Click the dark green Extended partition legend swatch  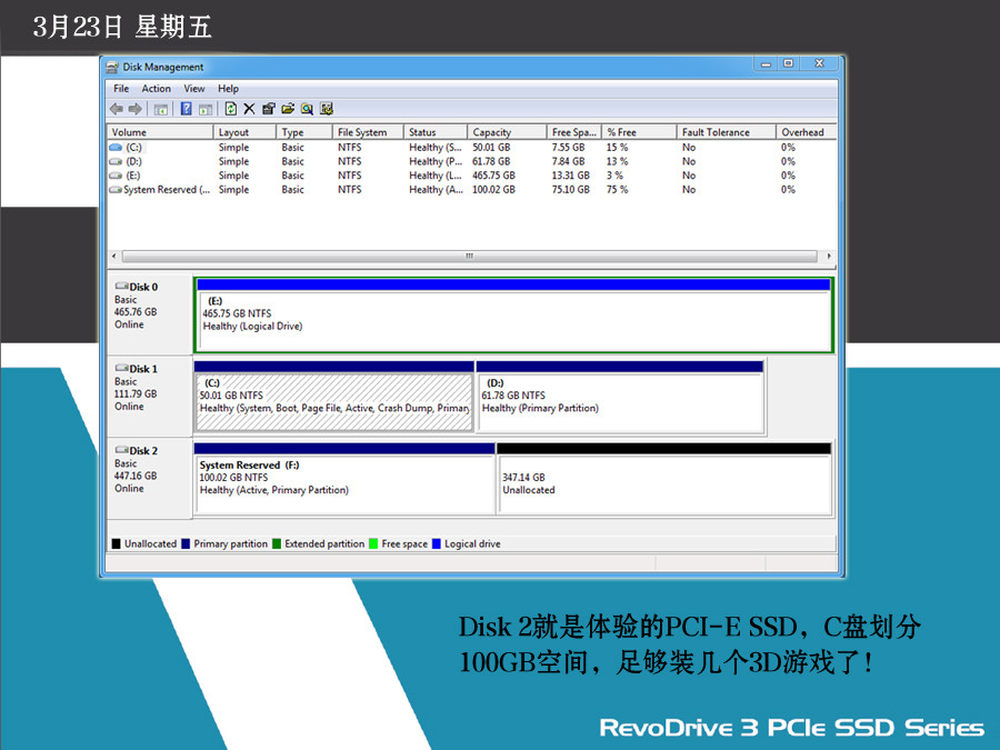[x=276, y=544]
